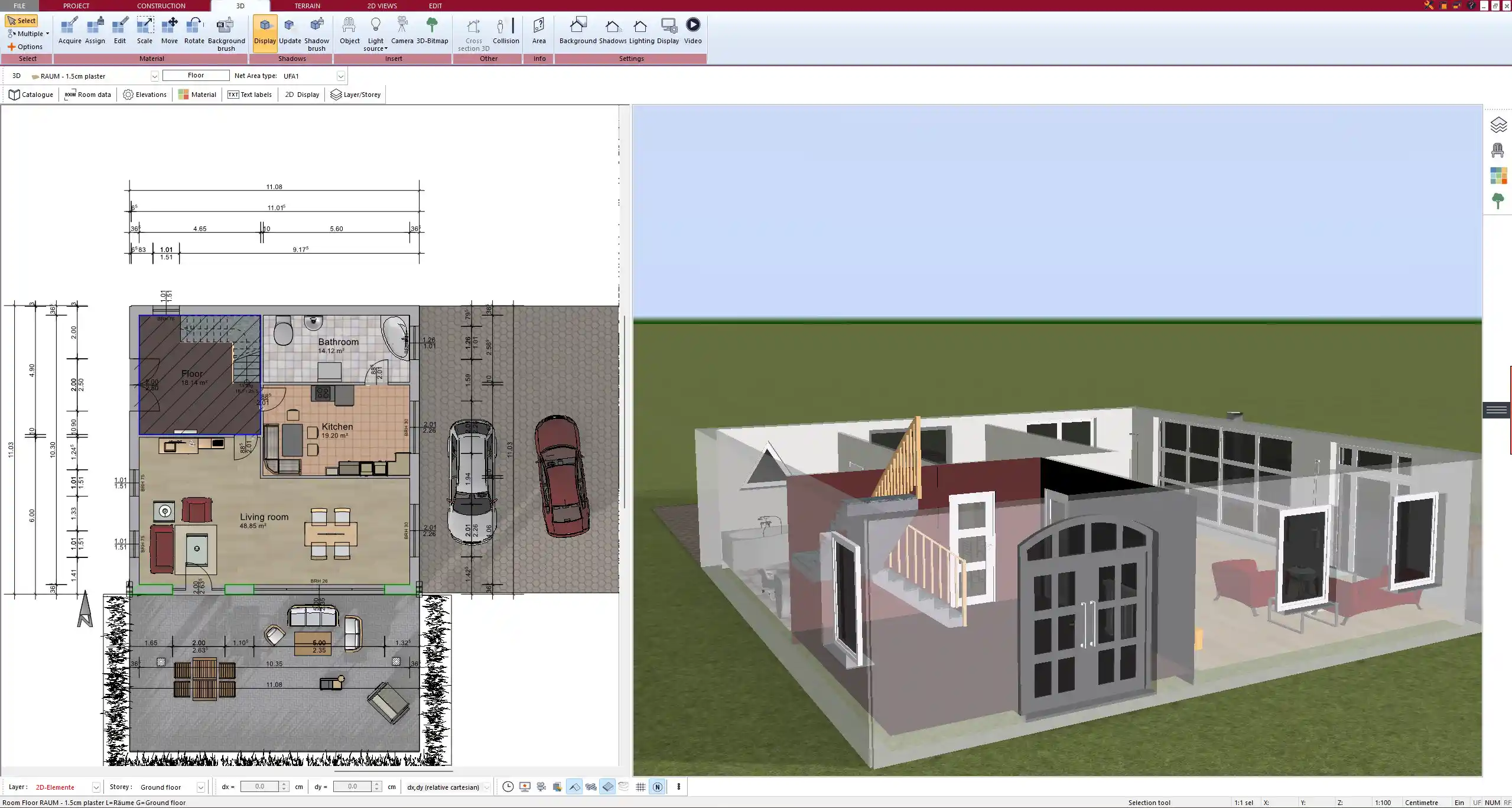This screenshot has height=808, width=1512.
Task: Open the Net Area type dropdown
Action: coord(341,76)
